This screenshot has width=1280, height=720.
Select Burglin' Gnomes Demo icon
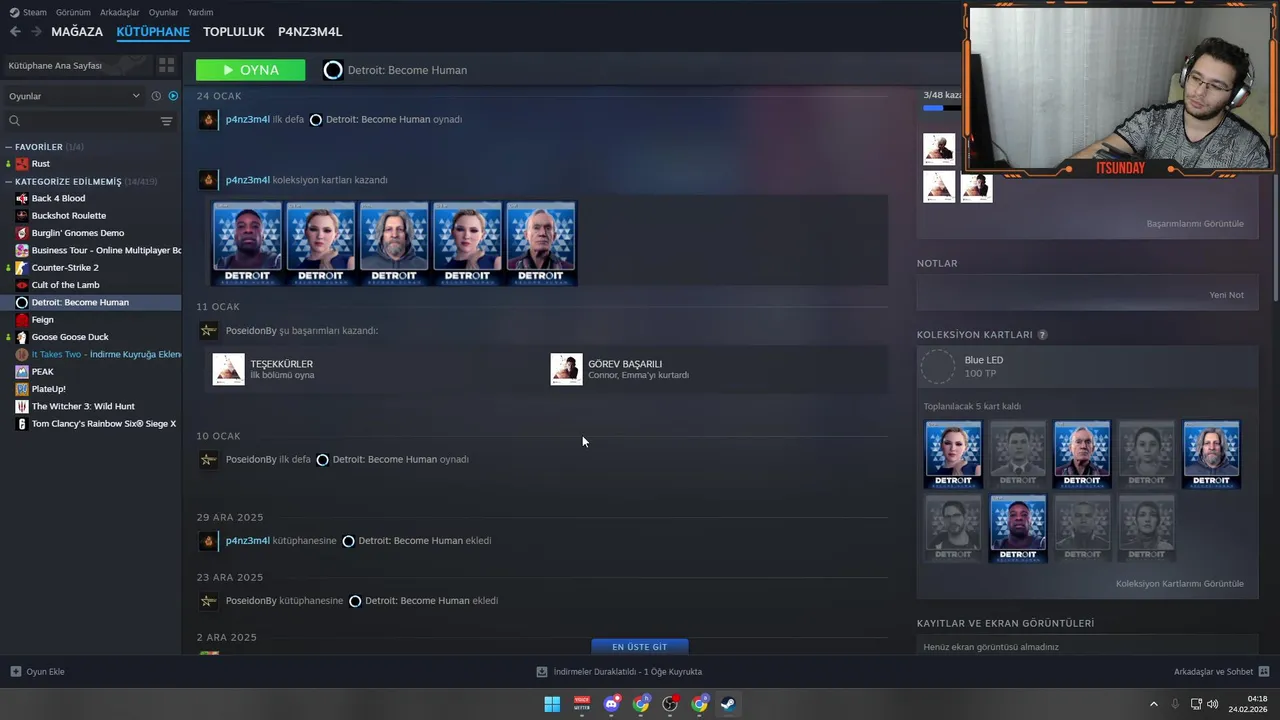(22, 233)
